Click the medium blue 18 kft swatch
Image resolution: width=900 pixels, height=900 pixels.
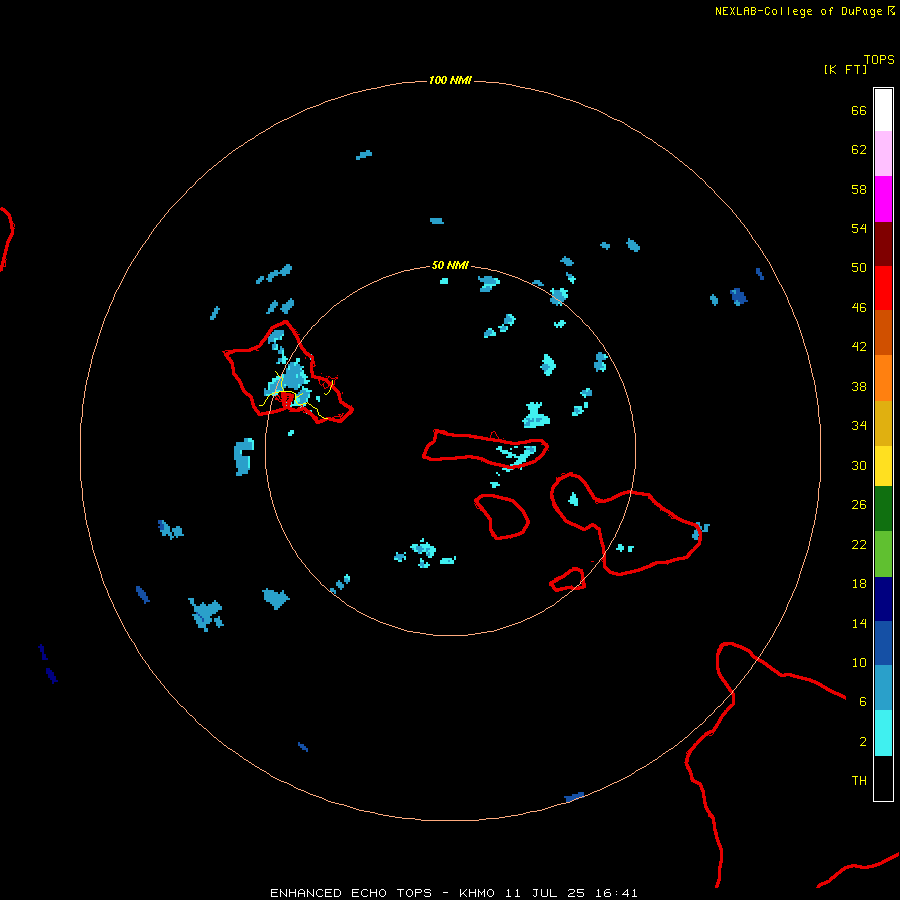(883, 642)
